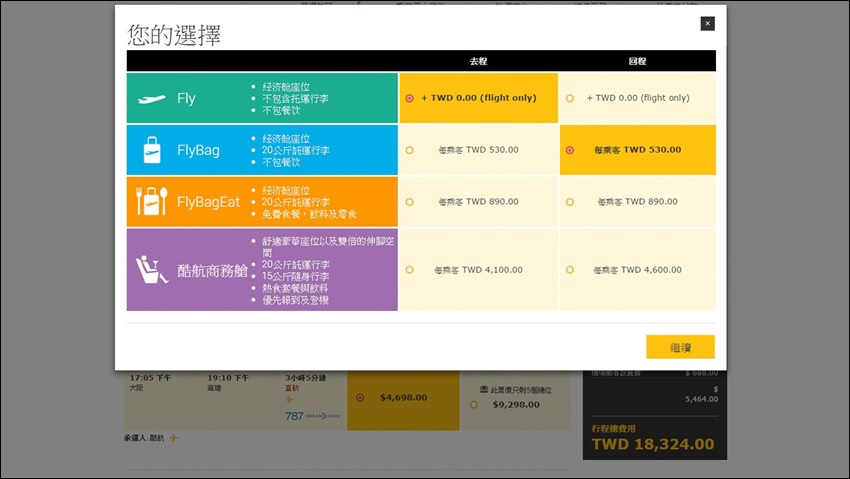850x479 pixels.
Task: Click the 繼續 continue button
Action: point(680,347)
